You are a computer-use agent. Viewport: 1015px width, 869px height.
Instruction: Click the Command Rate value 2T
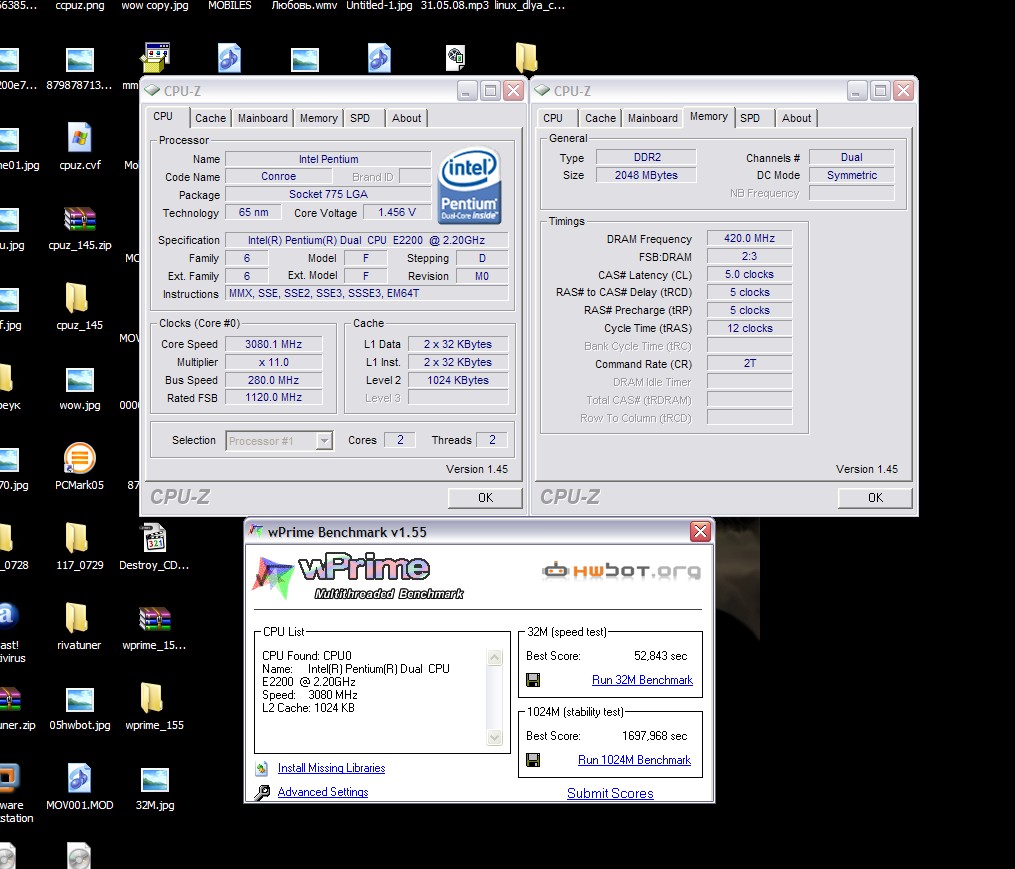[x=749, y=363]
